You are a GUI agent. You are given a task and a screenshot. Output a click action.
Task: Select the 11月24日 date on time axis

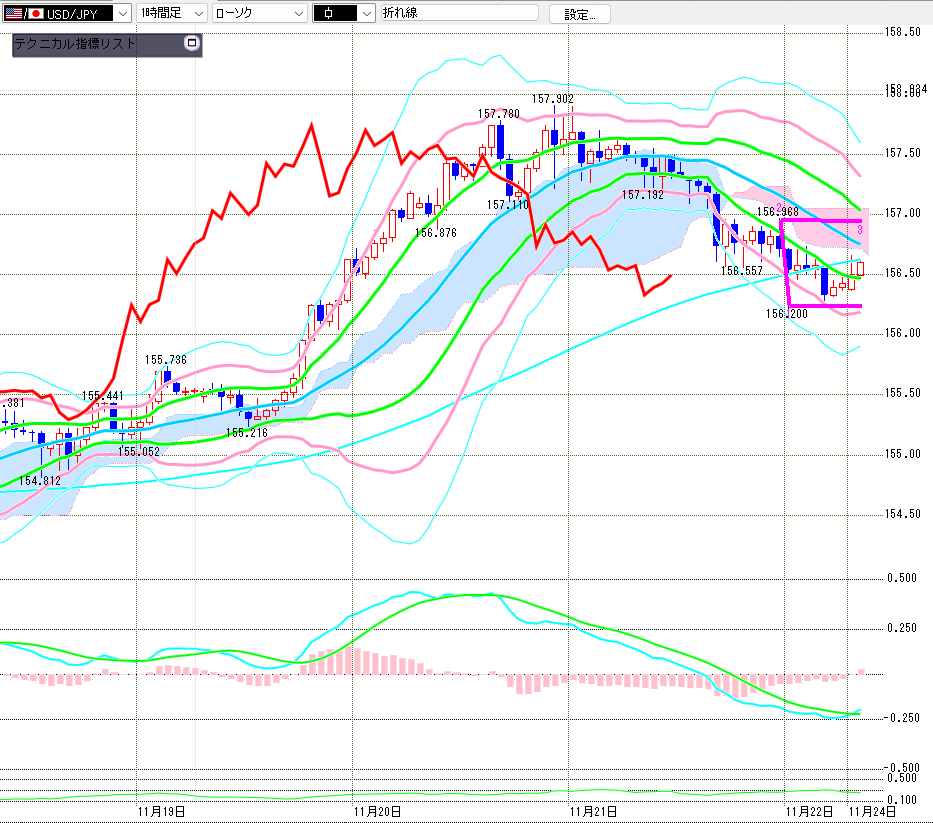[872, 811]
